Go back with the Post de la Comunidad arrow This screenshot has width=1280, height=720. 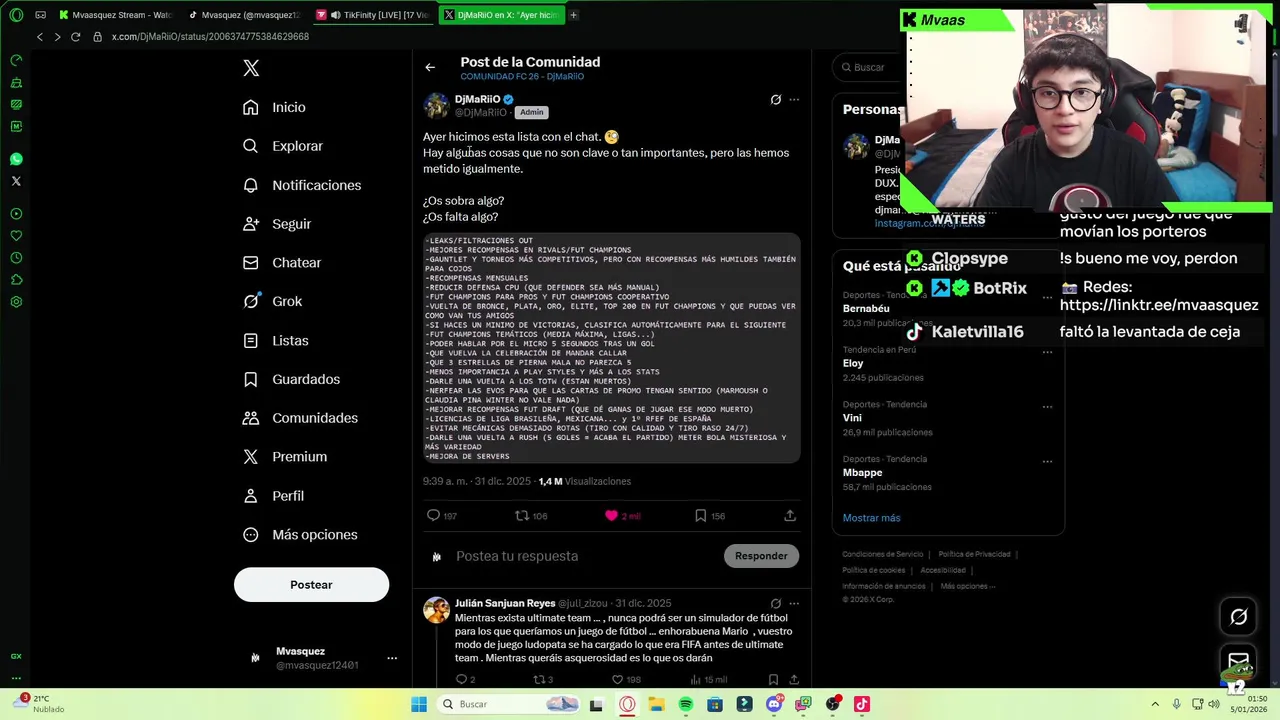[430, 67]
